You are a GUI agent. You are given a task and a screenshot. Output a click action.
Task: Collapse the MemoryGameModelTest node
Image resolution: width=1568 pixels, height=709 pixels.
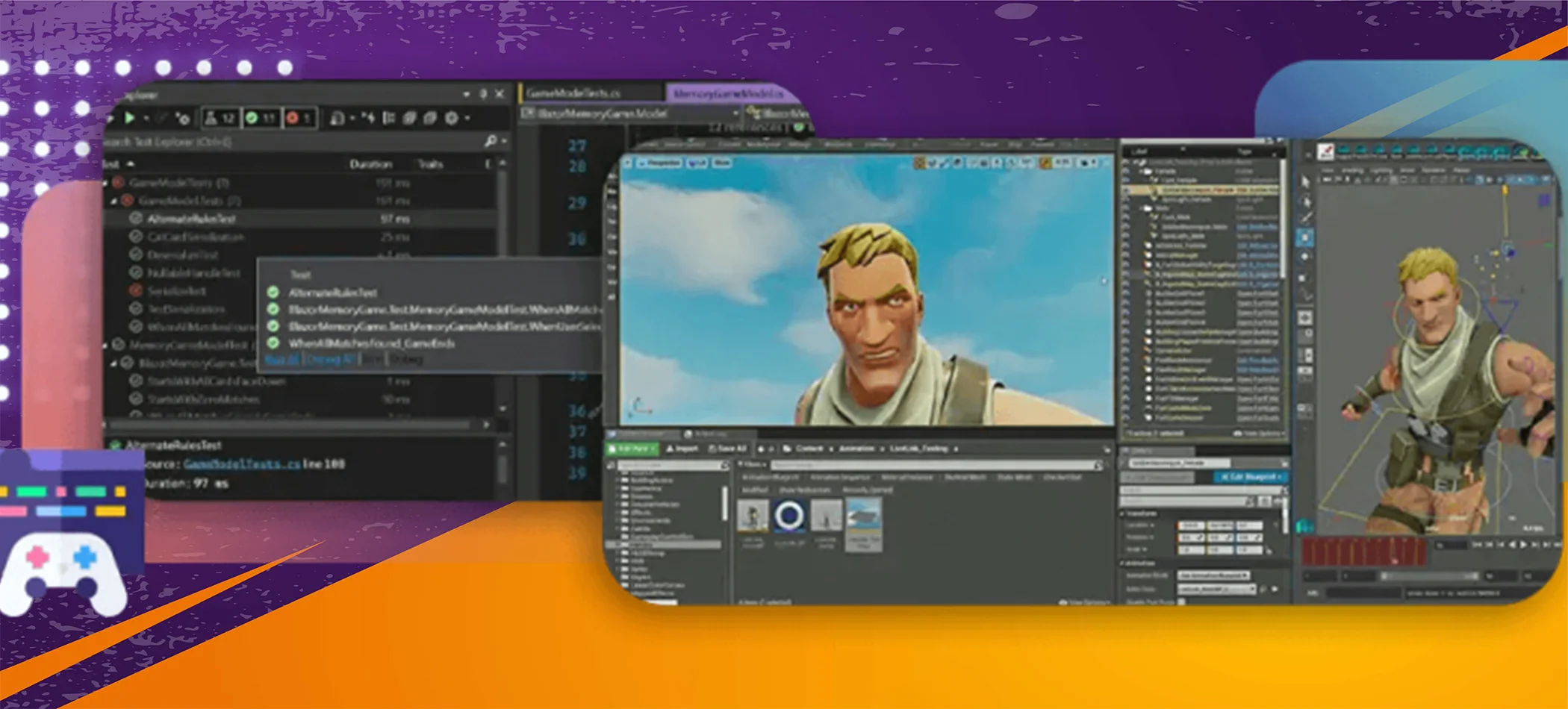pyautogui.click(x=105, y=345)
